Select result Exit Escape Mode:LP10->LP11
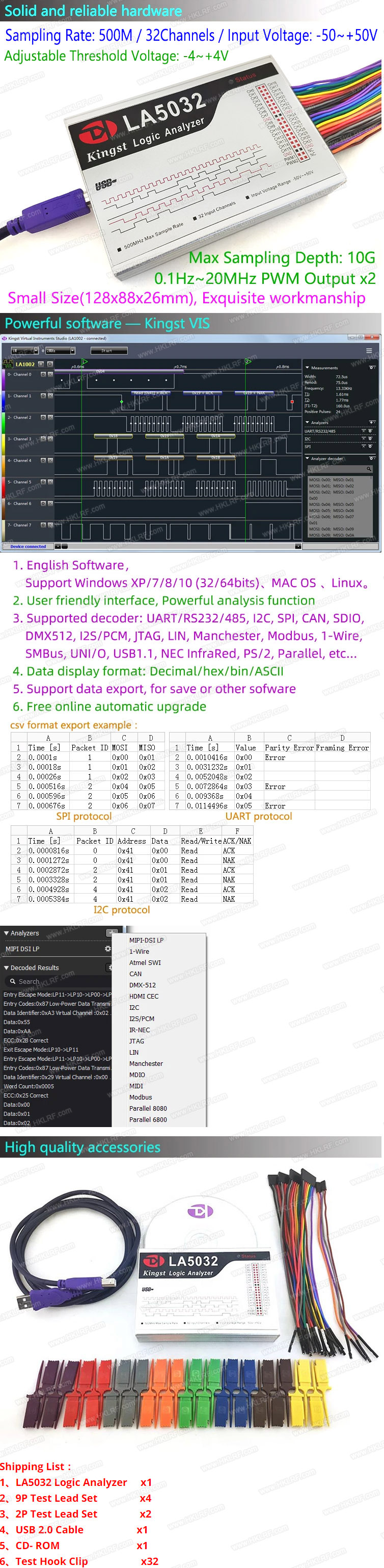384x1568 pixels. pos(41,1050)
